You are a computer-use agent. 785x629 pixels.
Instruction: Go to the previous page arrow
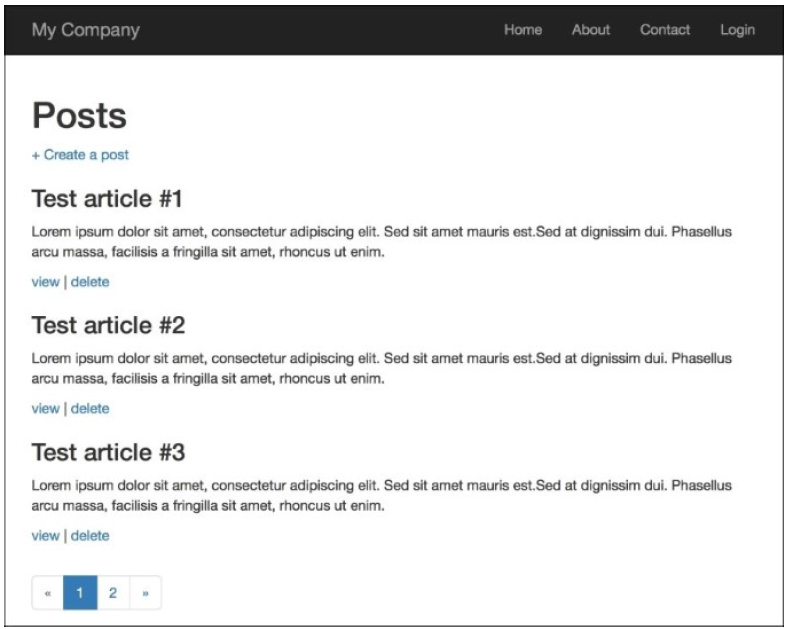coord(48,593)
